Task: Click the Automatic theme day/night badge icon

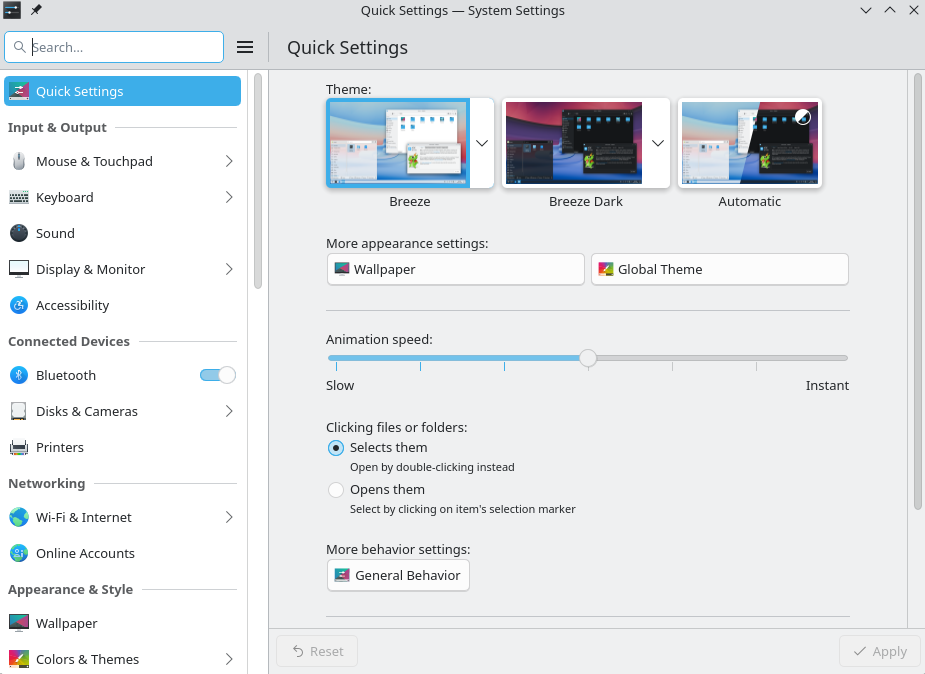Action: pyautogui.click(x=803, y=117)
